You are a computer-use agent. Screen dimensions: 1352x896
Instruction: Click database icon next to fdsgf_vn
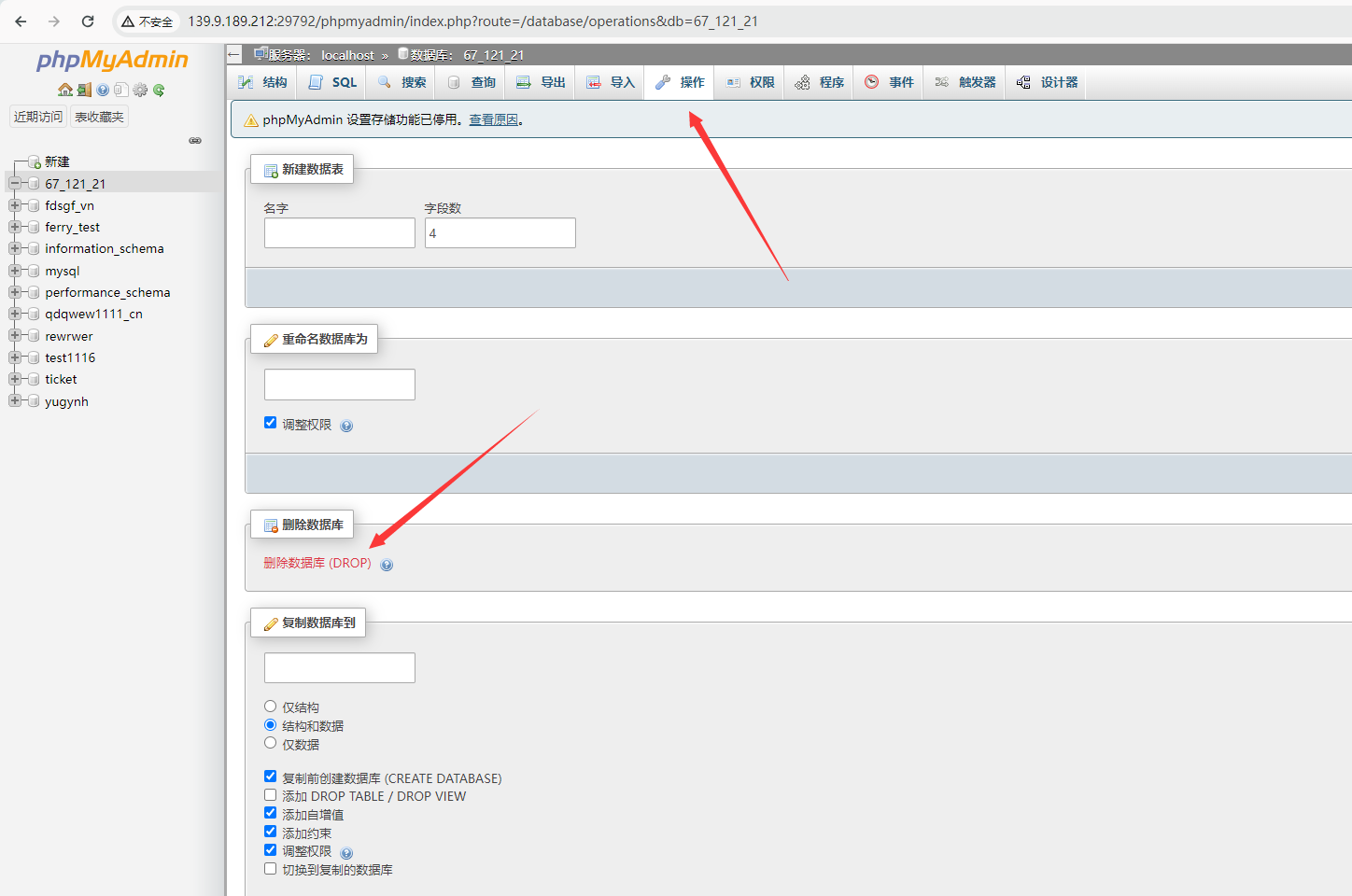coord(34,205)
